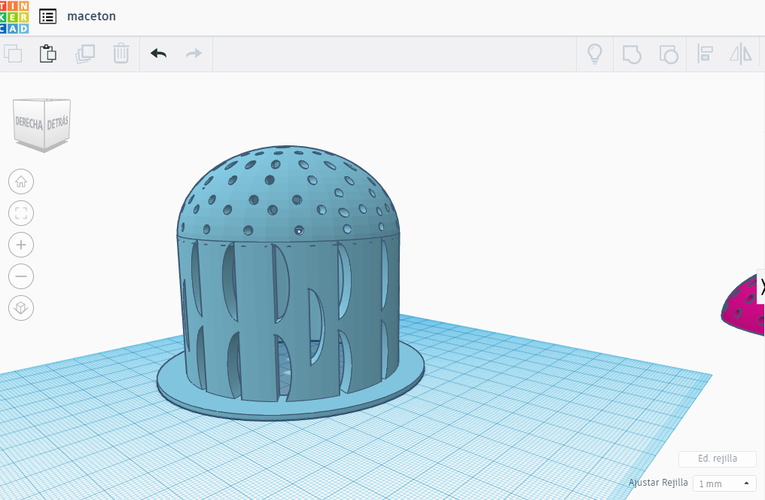
Task: Select the Align tool
Action: point(704,53)
